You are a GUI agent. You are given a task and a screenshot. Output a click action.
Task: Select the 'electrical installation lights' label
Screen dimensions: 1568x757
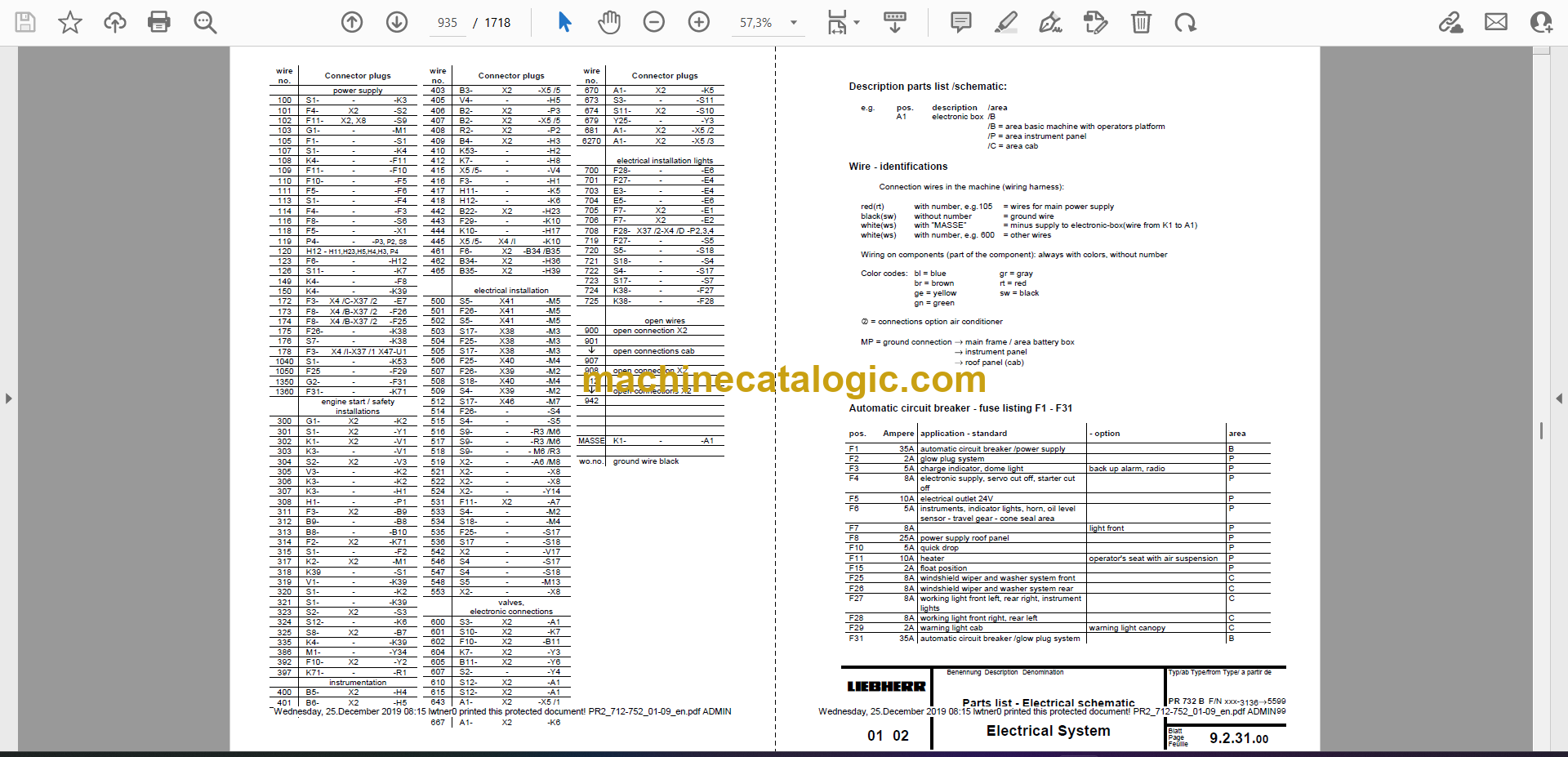pos(665,161)
